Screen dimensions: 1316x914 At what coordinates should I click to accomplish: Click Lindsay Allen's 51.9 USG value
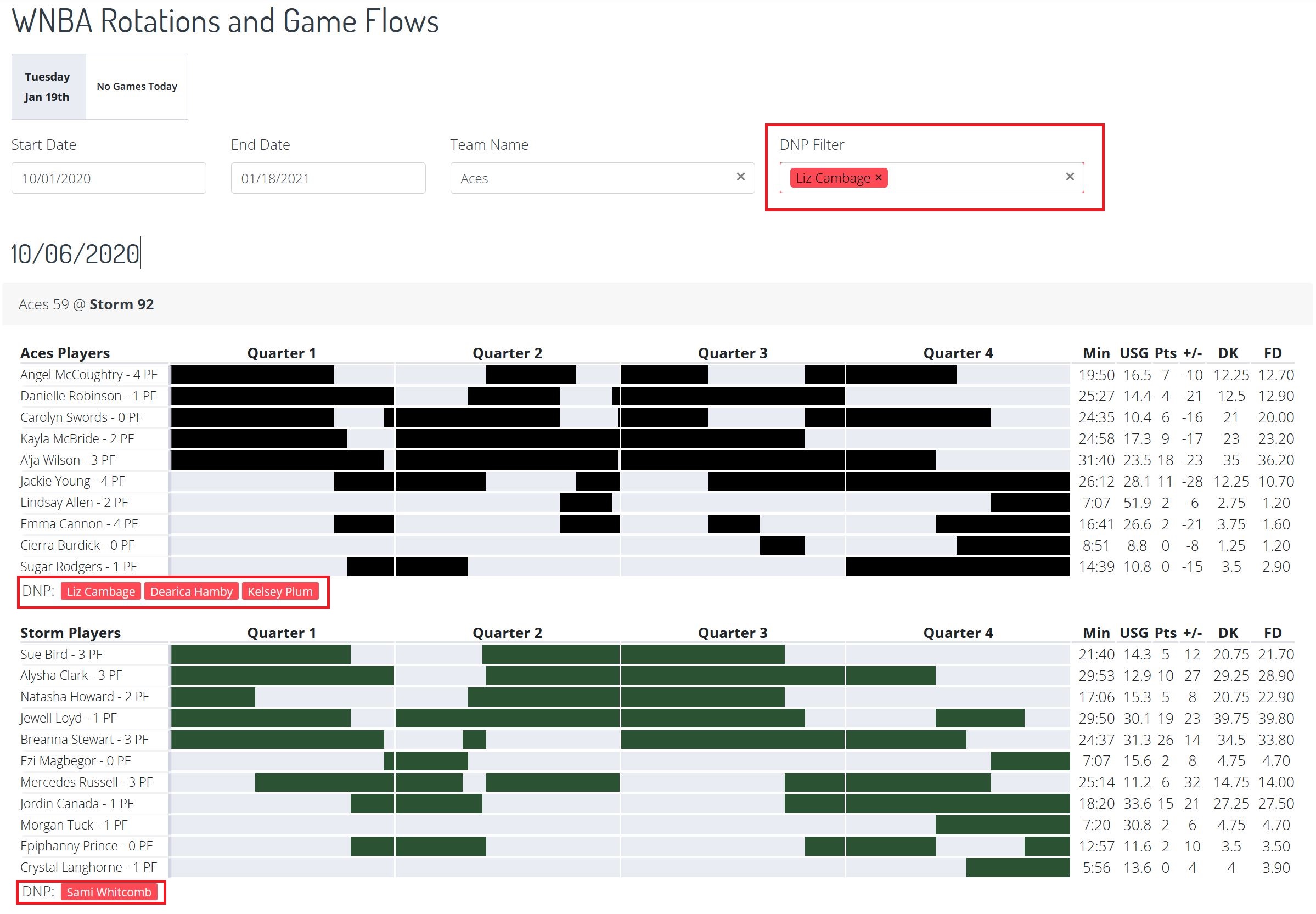pos(1137,503)
